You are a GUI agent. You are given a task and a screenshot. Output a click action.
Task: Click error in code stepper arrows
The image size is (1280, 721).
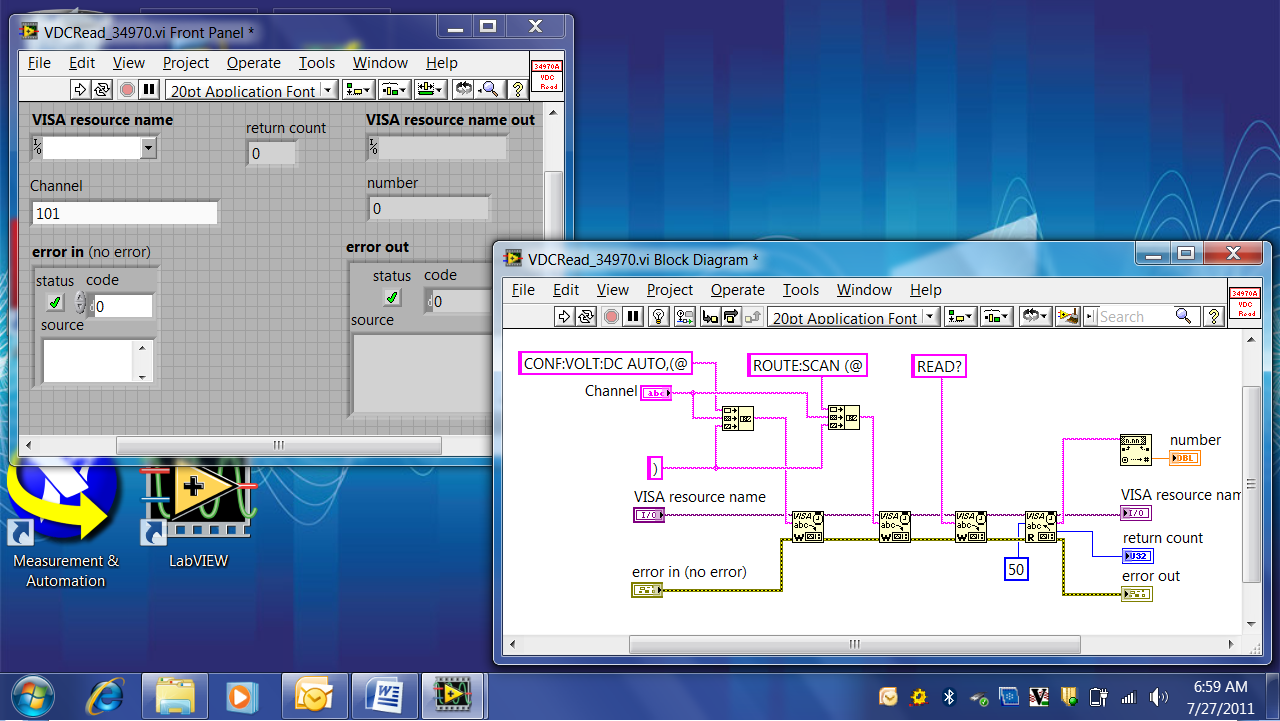[80, 303]
